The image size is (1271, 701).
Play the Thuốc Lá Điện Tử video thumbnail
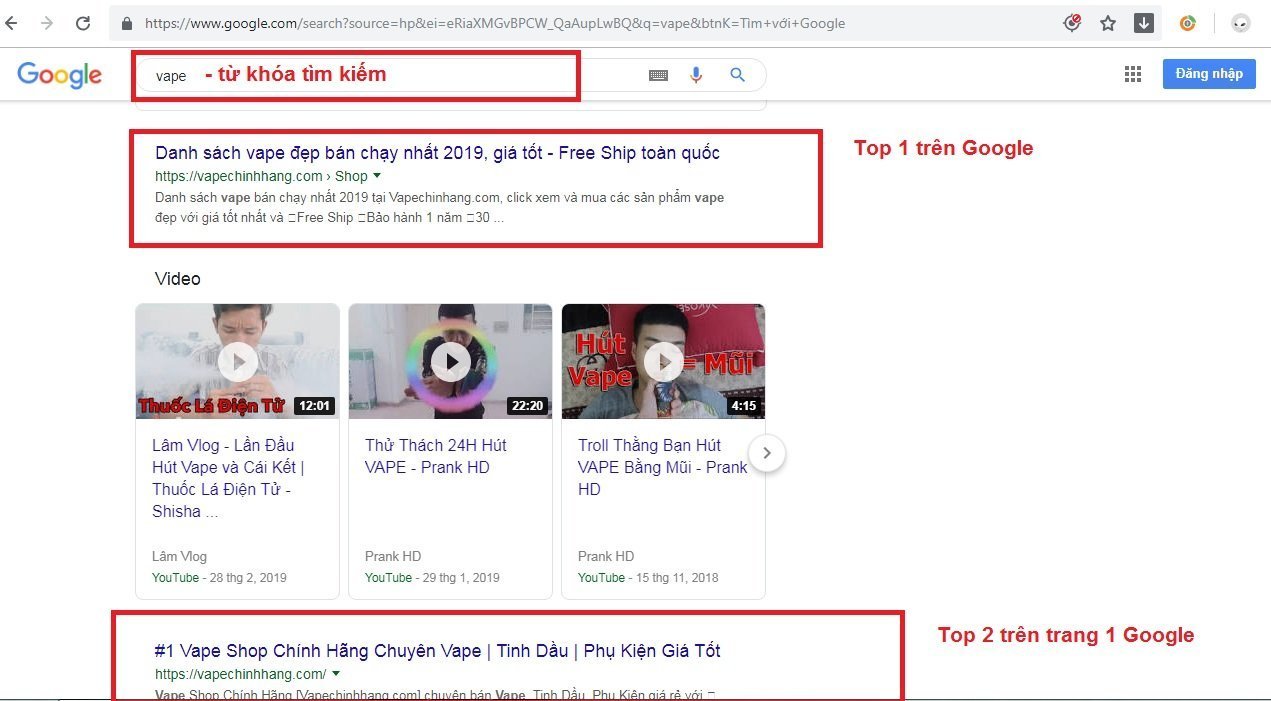pos(237,361)
